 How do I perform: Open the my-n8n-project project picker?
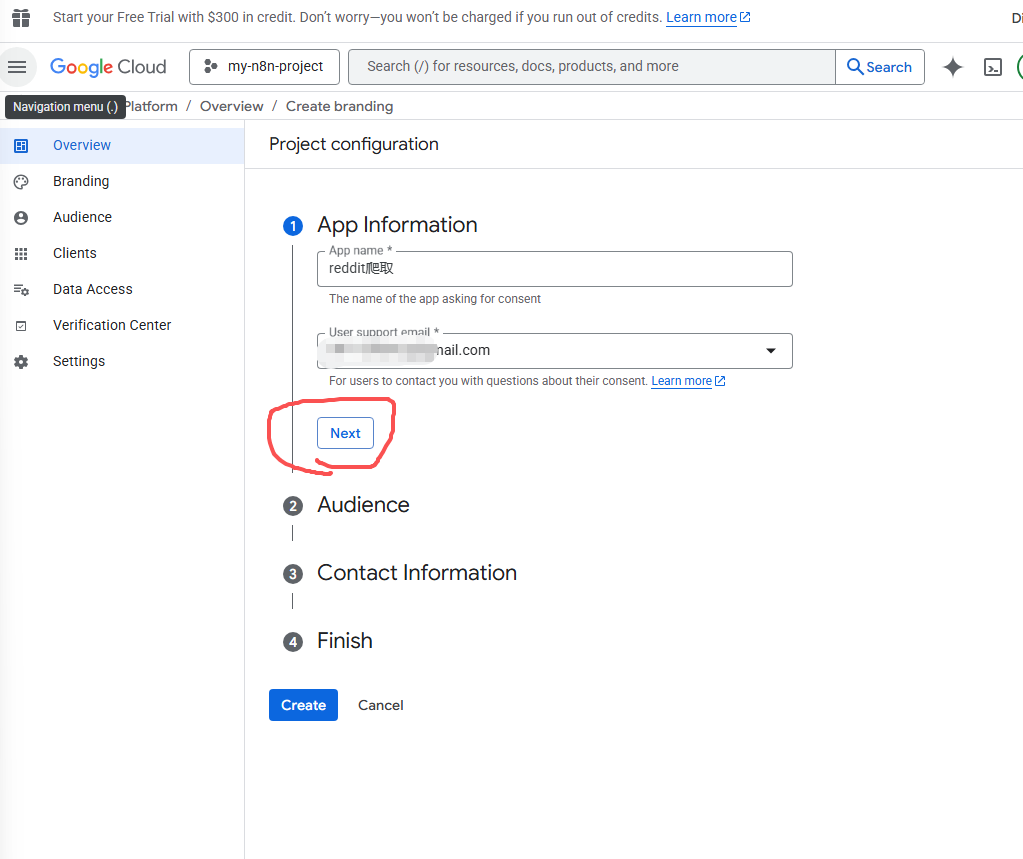pyautogui.click(x=264, y=67)
